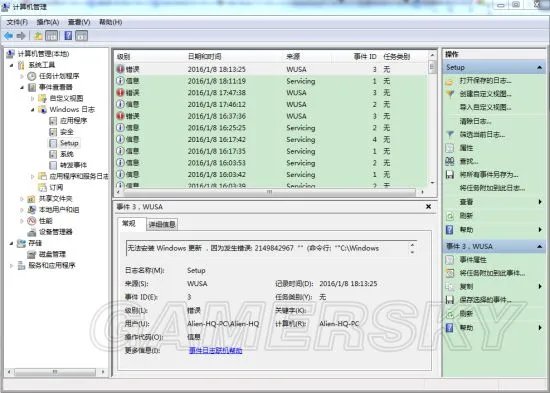This screenshot has width=550, height=393.
Task: Expand the 共享文件夹 tree node
Action: pyautogui.click(x=22, y=199)
